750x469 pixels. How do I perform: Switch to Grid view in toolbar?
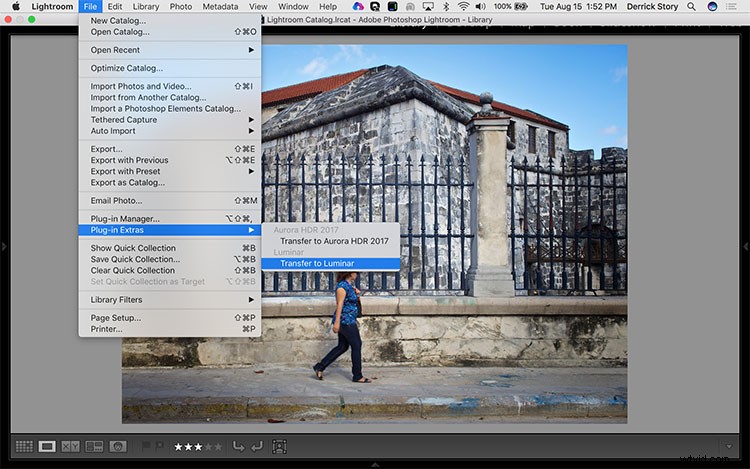[x=24, y=447]
